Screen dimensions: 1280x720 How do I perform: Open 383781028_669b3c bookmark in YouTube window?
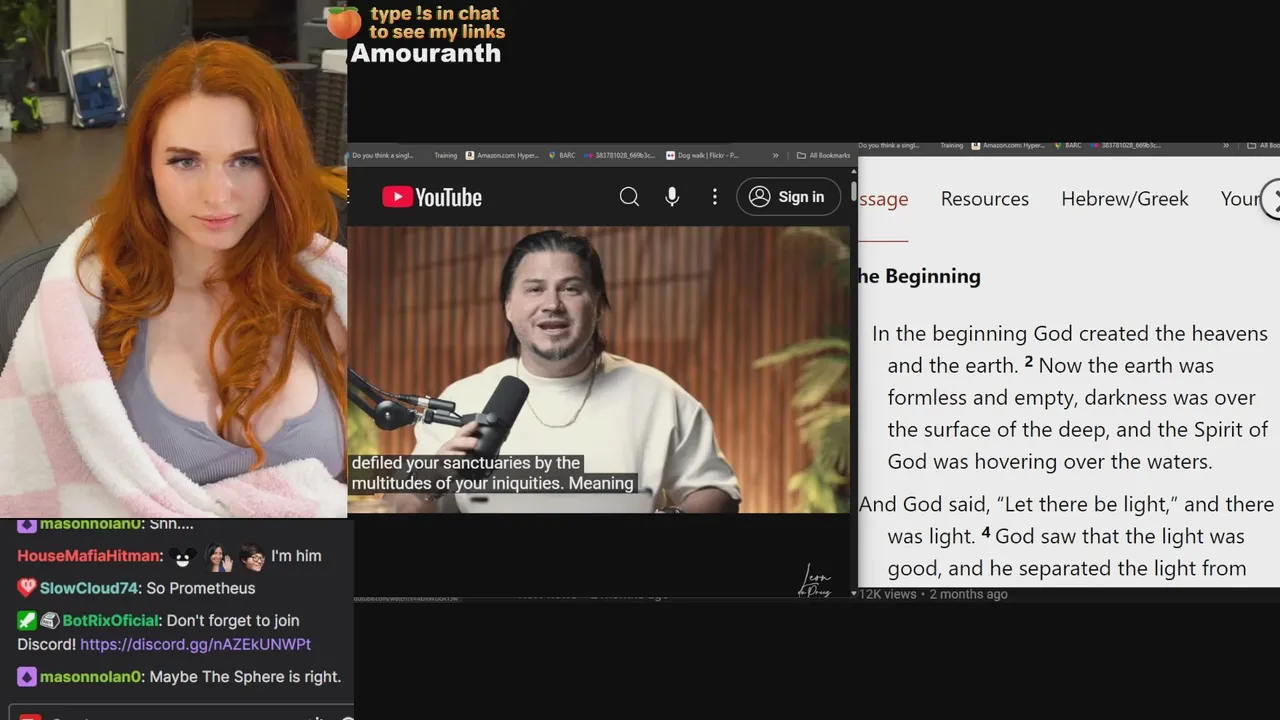point(620,155)
